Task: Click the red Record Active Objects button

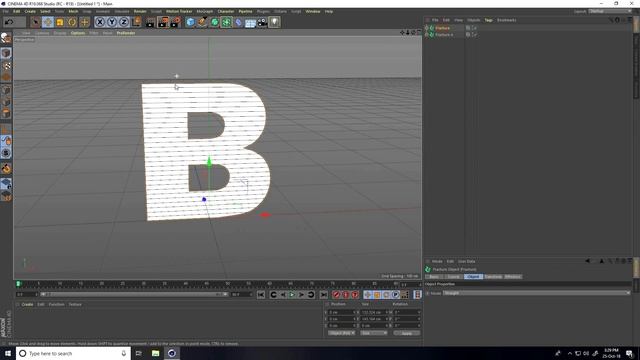Action: point(336,295)
